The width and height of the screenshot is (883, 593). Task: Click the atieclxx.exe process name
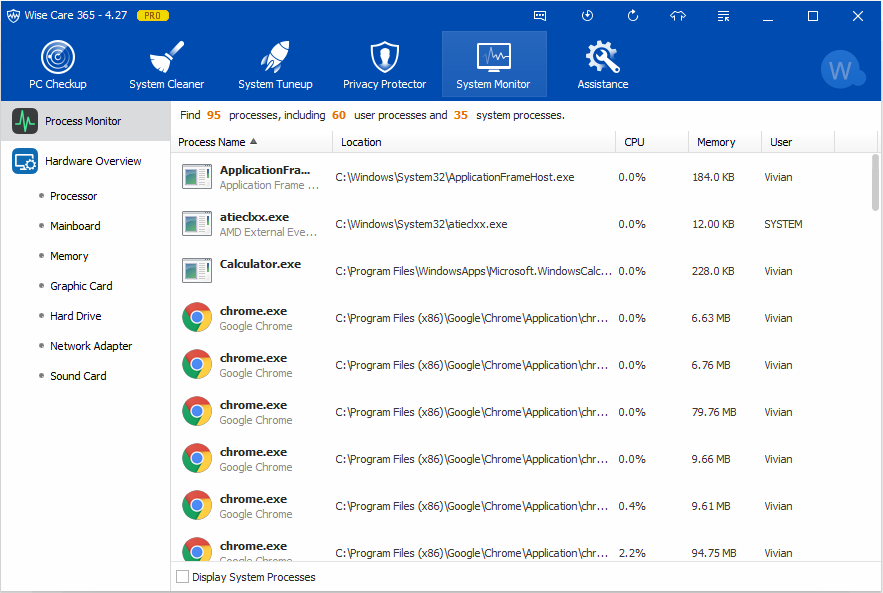pos(254,217)
